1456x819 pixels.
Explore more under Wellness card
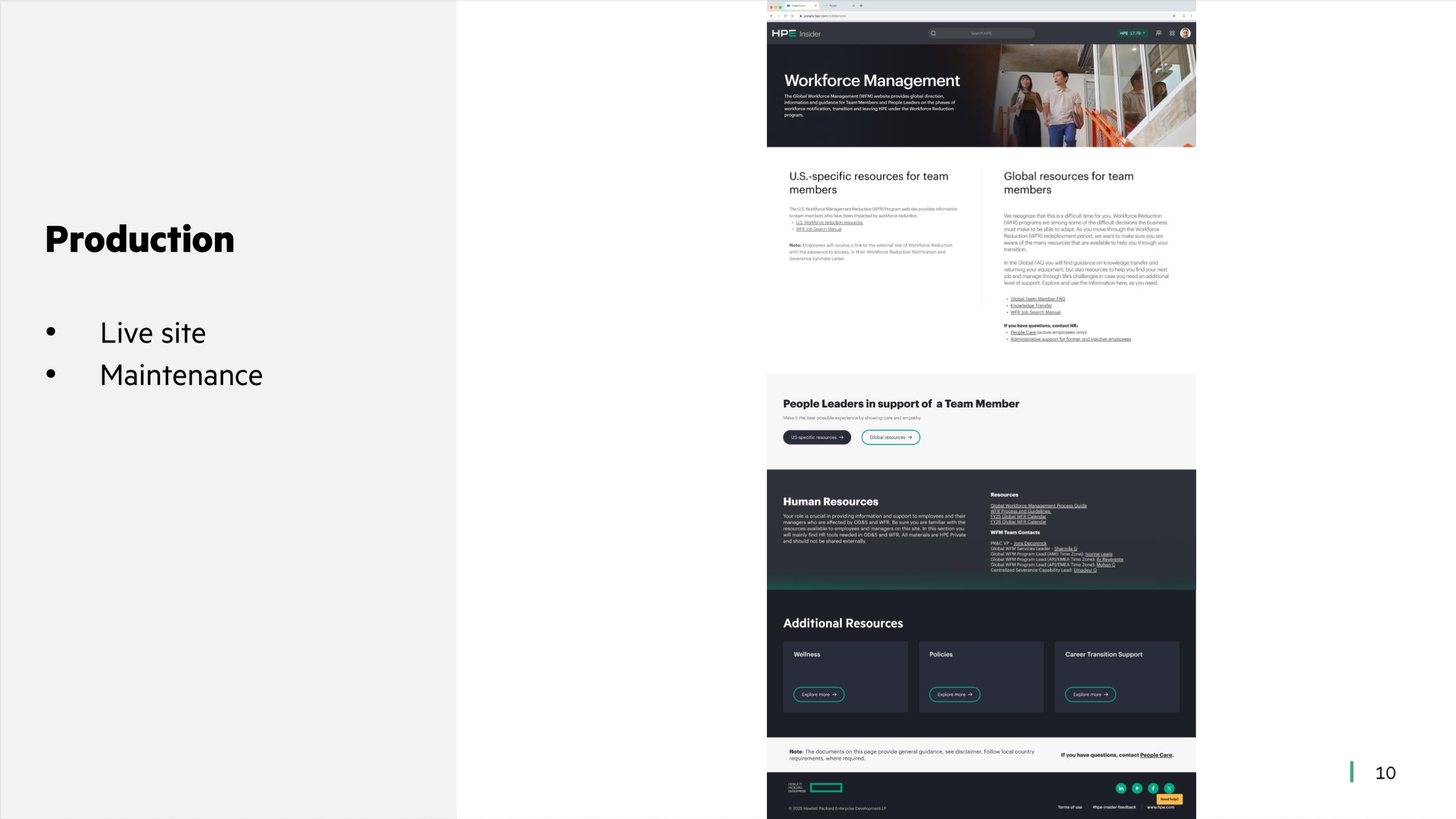point(818,694)
